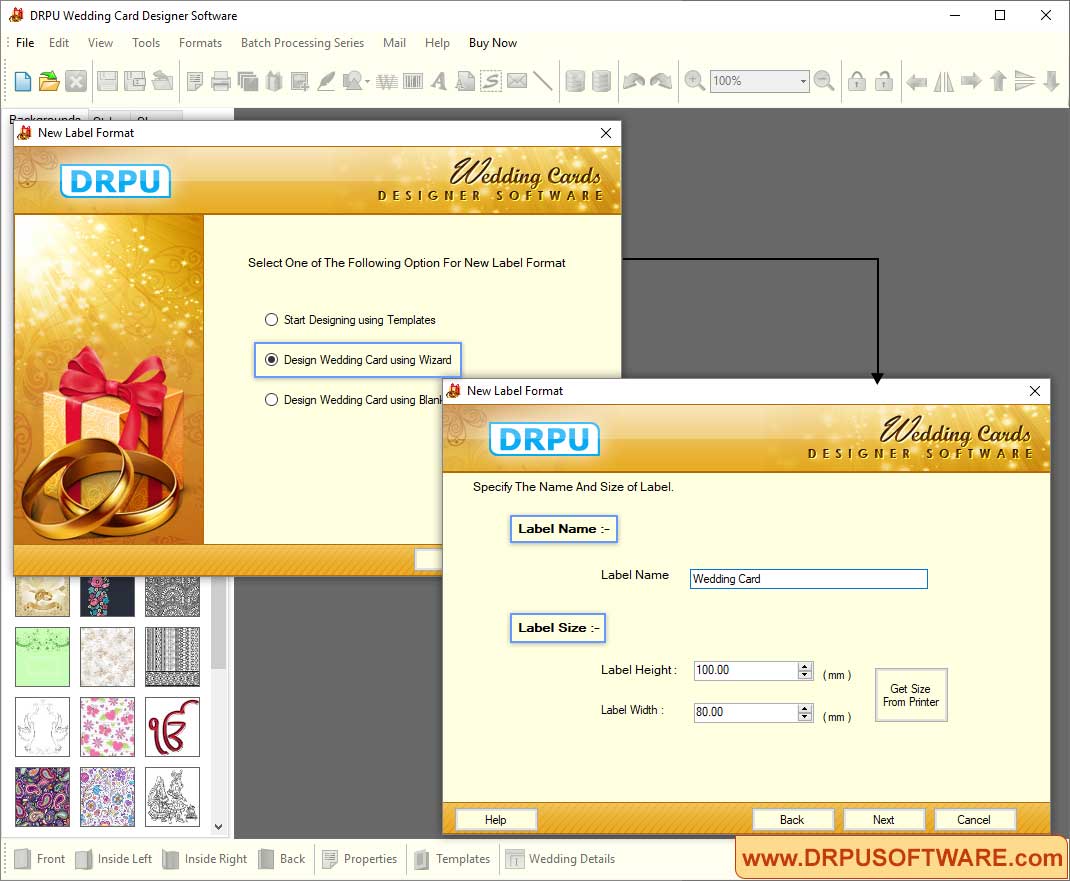The width and height of the screenshot is (1070, 881).
Task: Select the Ik Onkar symbol background thumbnail
Action: click(173, 727)
